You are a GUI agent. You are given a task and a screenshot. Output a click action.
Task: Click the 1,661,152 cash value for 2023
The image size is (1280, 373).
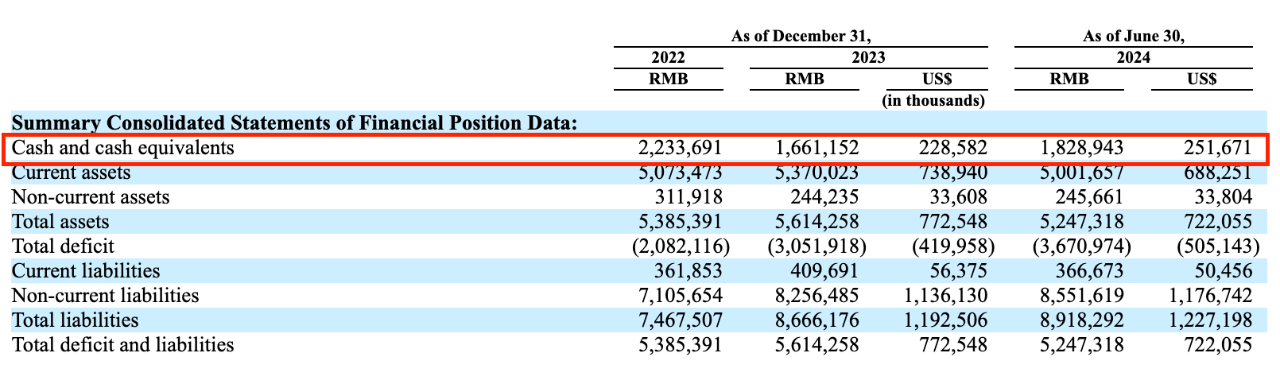pos(817,148)
